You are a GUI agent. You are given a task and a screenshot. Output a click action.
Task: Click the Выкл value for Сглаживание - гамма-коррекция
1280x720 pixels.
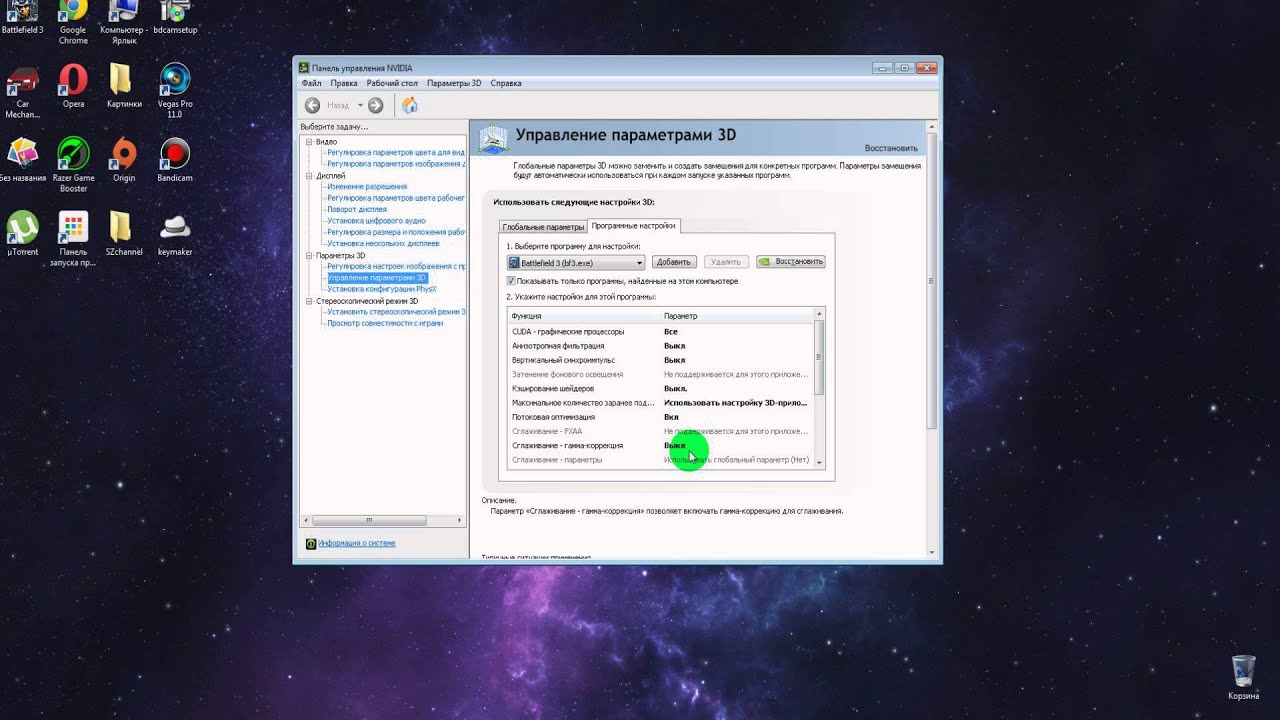coord(675,445)
